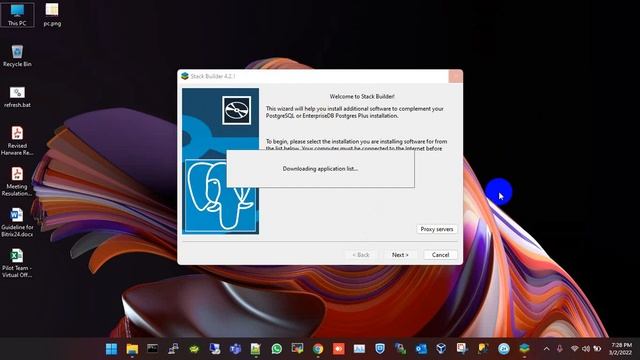Open the Windows Start menu
The image size is (640, 360).
(x=111, y=349)
